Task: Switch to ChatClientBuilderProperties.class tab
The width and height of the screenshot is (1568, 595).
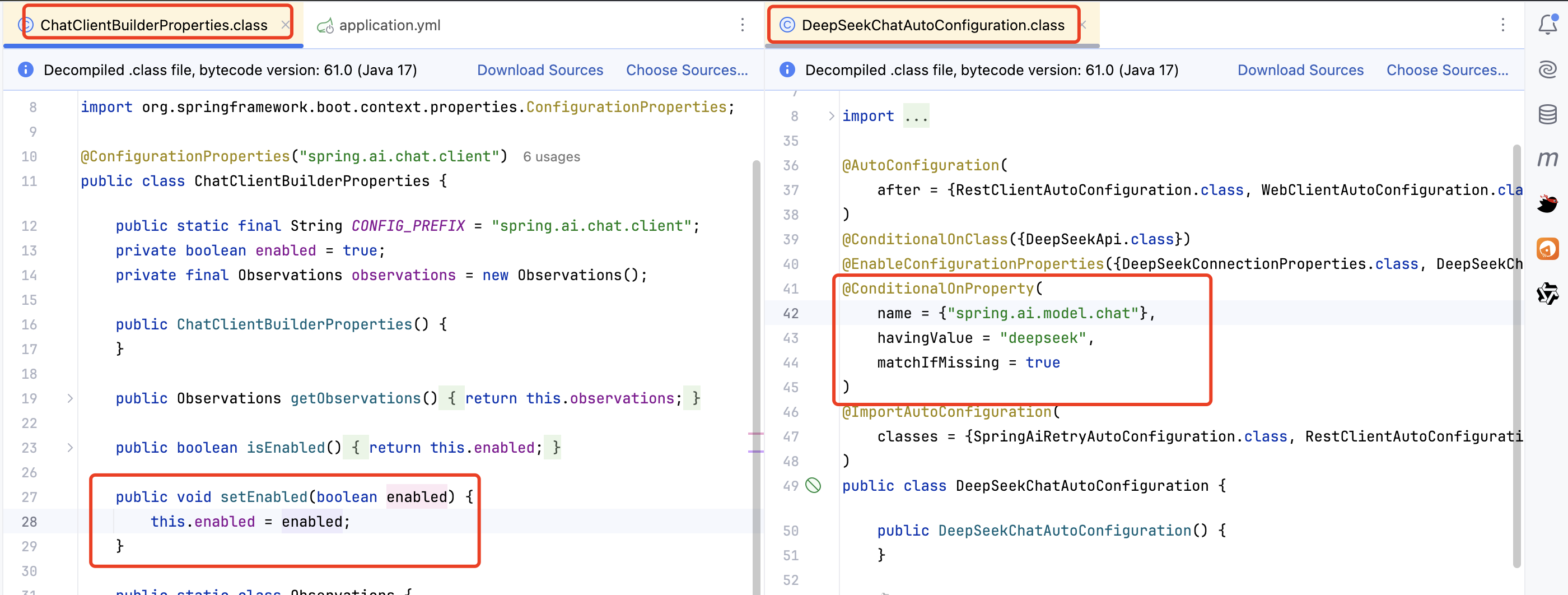Action: 153,25
